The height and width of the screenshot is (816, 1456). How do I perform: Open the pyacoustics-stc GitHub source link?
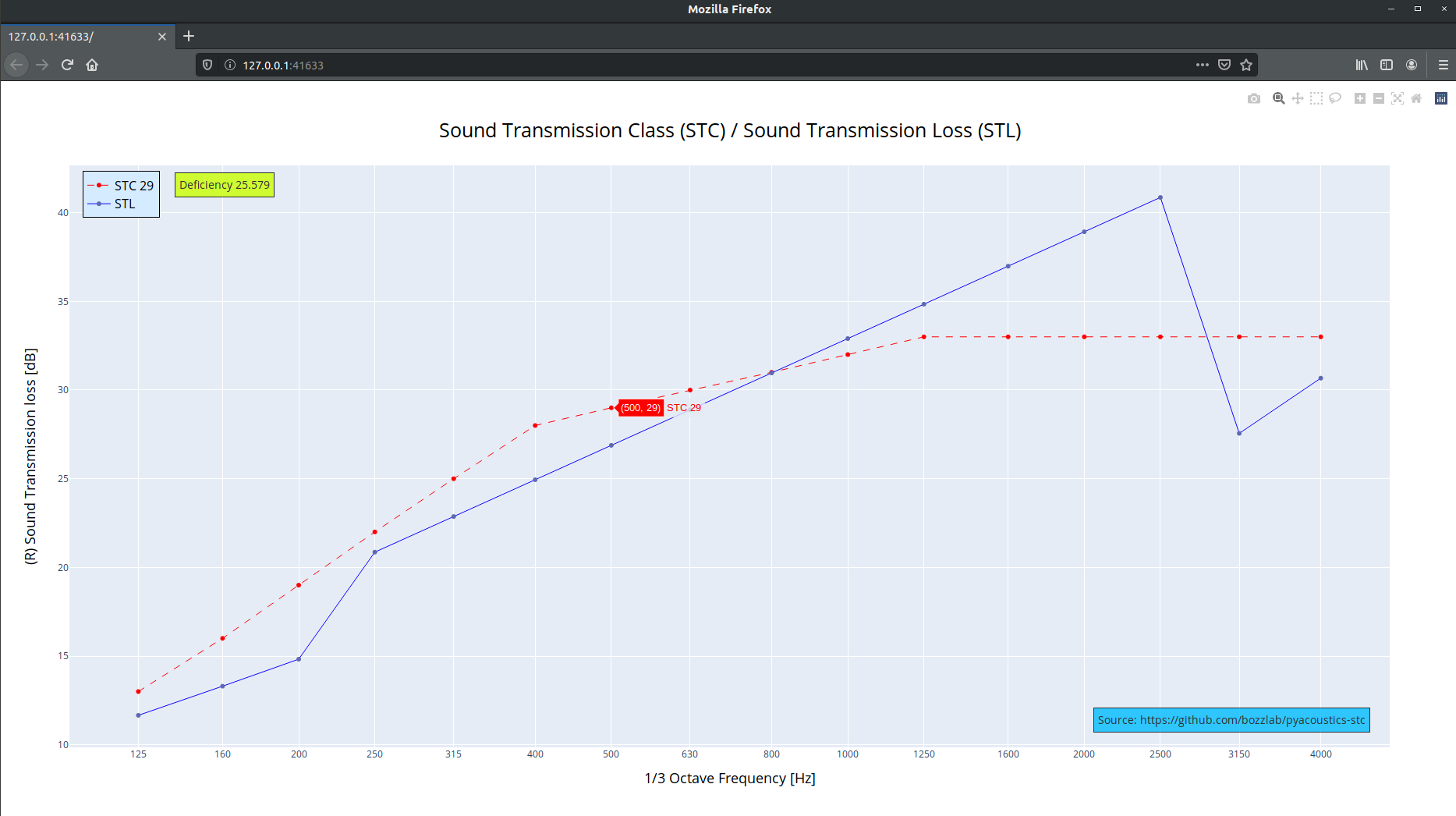tap(1231, 719)
